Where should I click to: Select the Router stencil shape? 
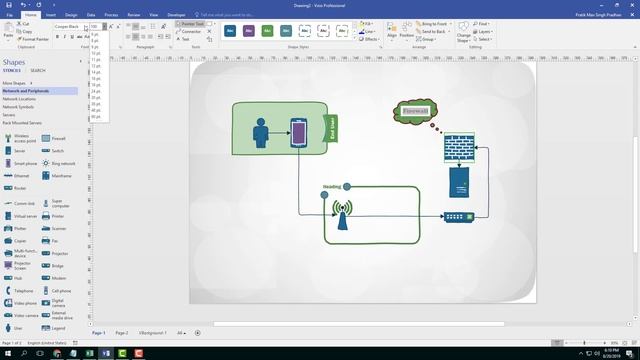[x=15, y=188]
